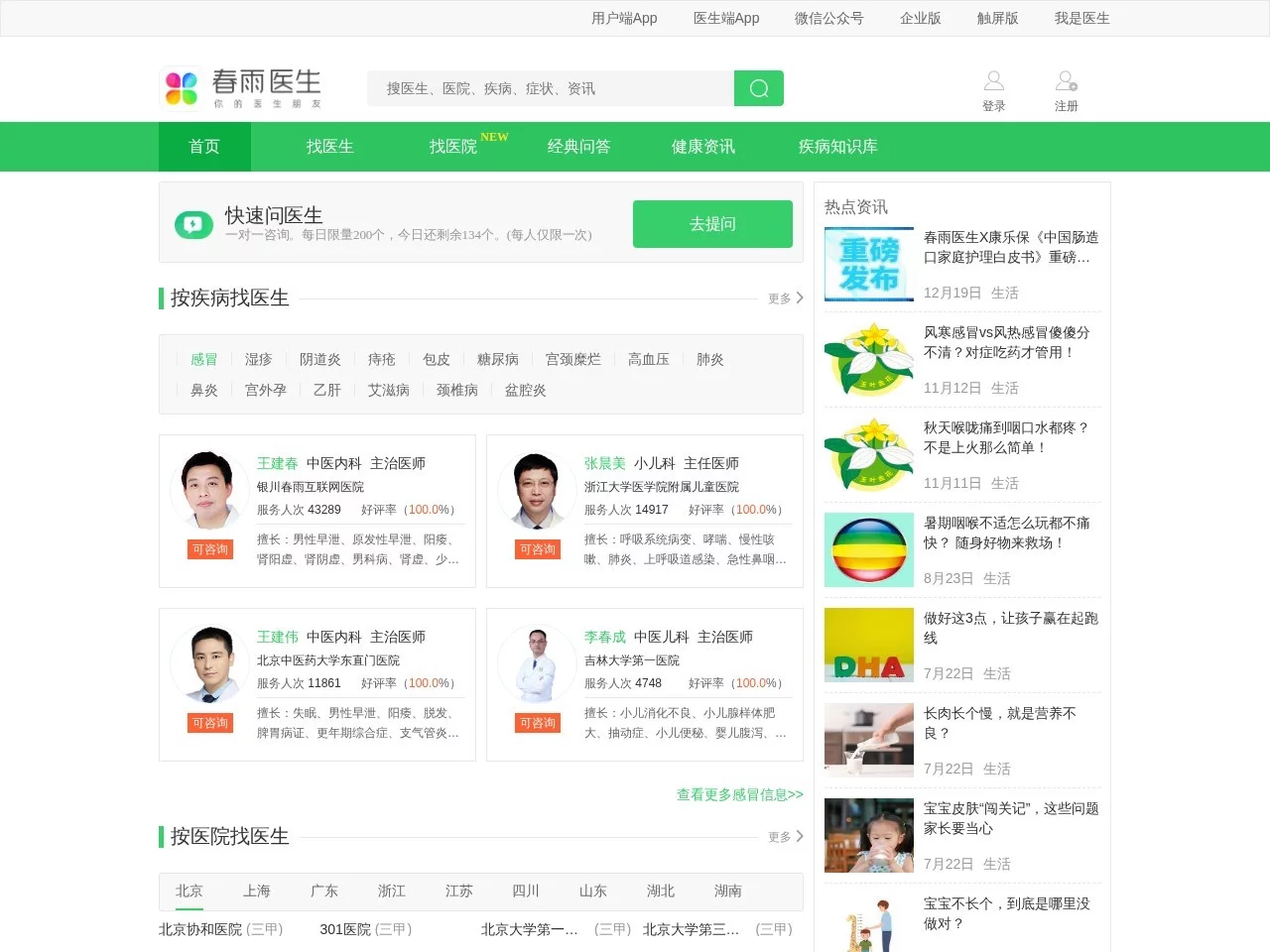Open doctor 李春成's profile photo
Screen dimensions: 1270x952
point(537,662)
